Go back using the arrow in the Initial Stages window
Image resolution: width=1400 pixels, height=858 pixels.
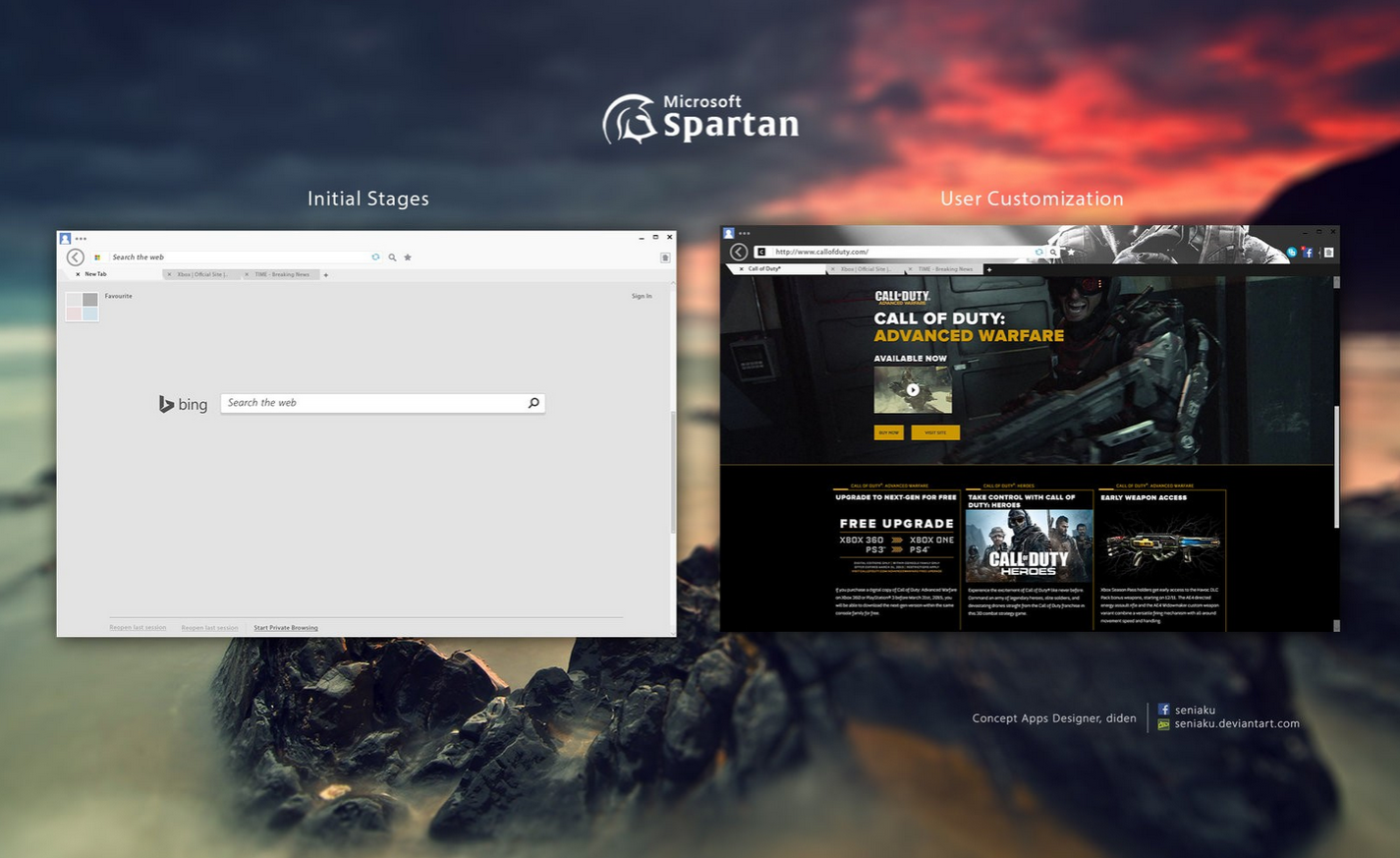click(x=75, y=257)
